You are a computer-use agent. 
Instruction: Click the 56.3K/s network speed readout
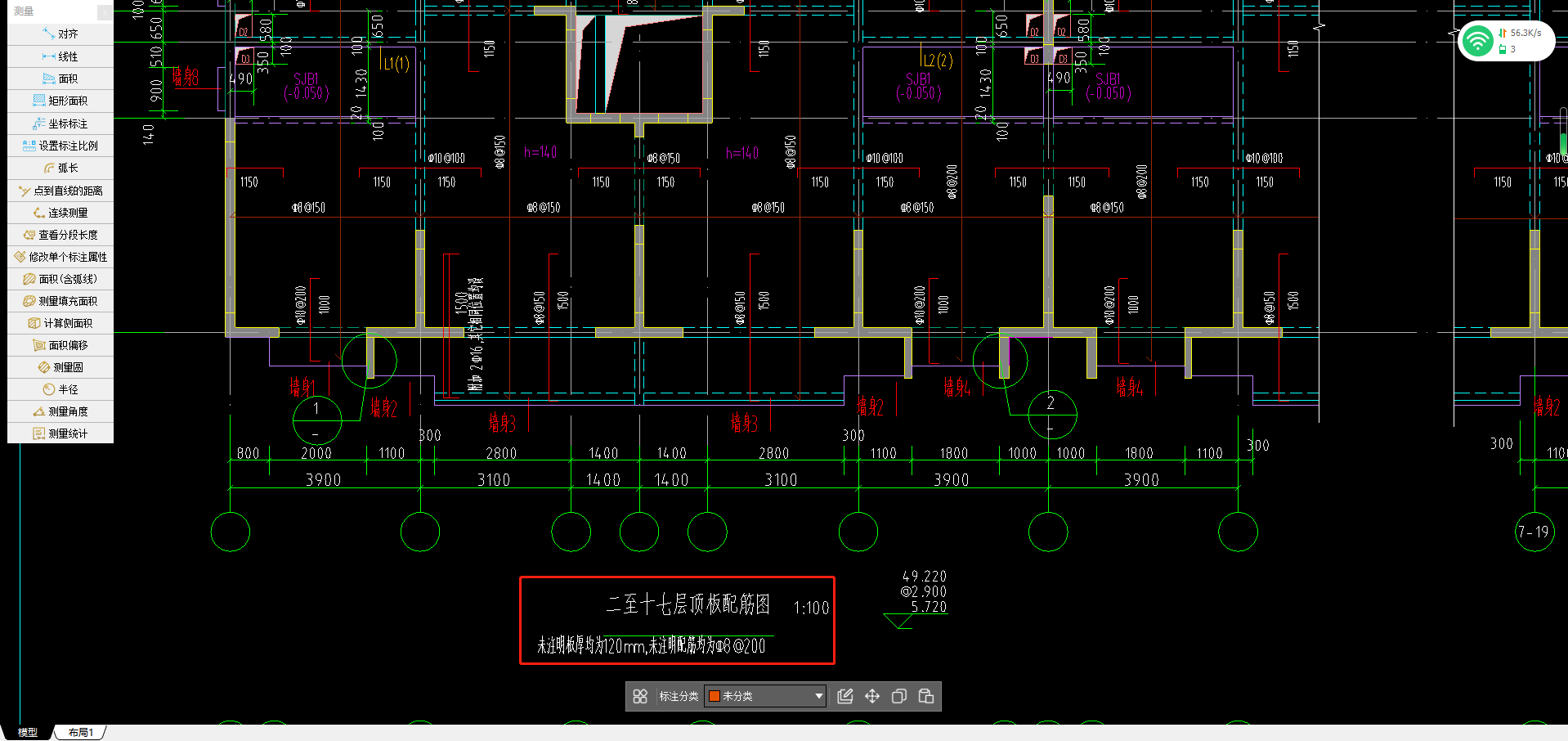[x=1525, y=33]
